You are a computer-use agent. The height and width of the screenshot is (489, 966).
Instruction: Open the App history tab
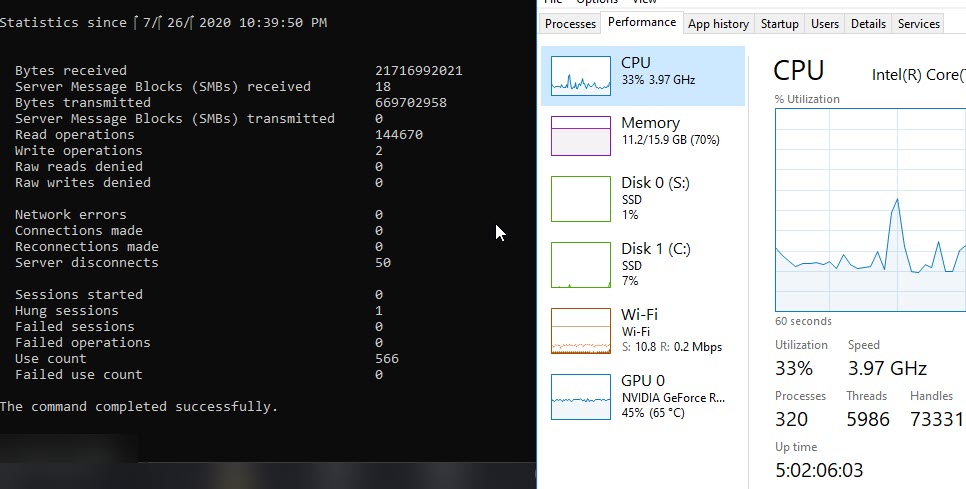click(x=718, y=24)
